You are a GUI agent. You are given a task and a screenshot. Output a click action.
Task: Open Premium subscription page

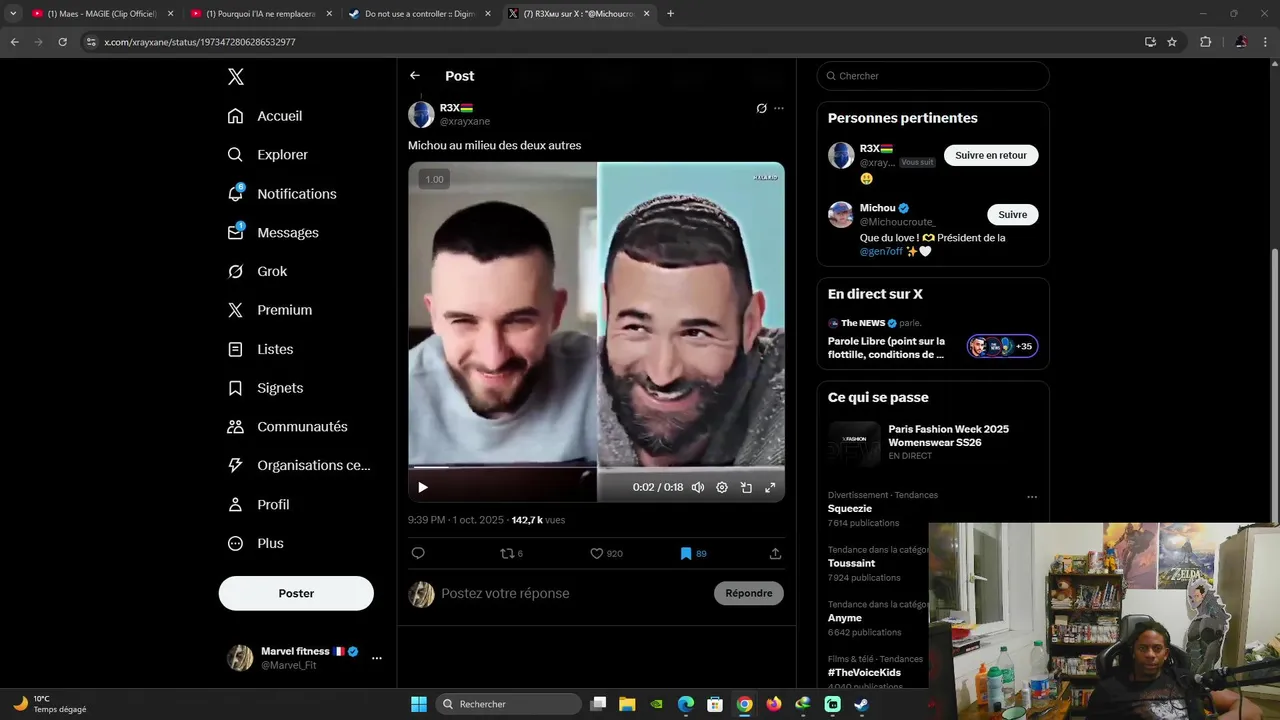pos(270,310)
